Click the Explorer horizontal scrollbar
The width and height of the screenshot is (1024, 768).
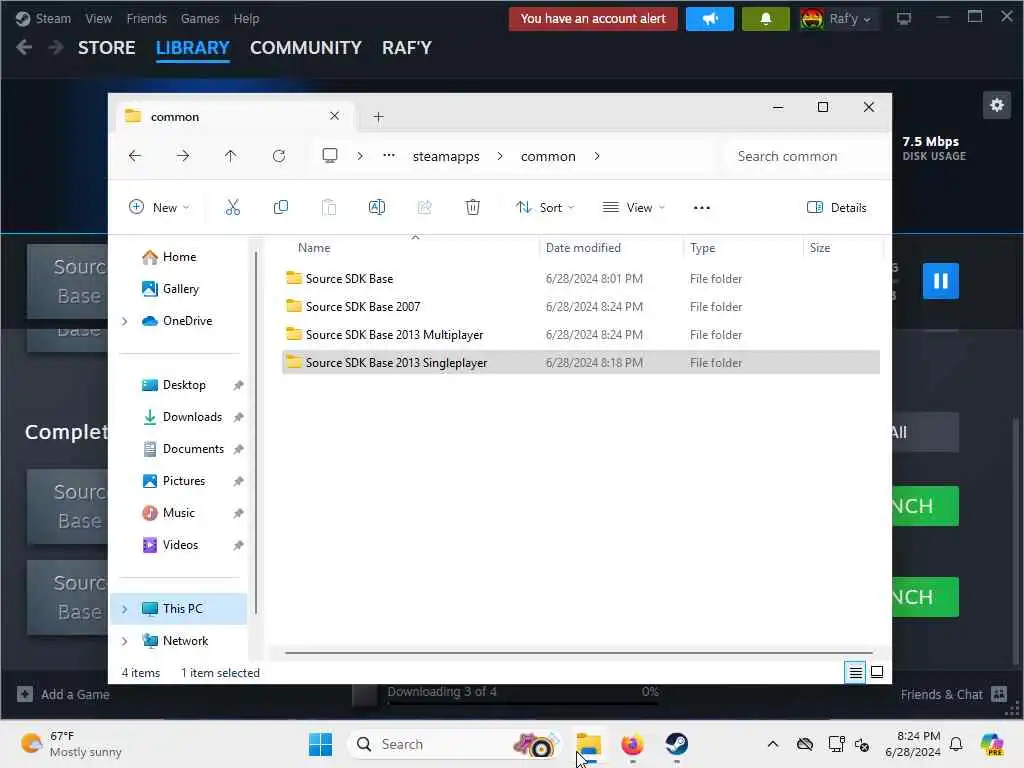[x=579, y=652]
